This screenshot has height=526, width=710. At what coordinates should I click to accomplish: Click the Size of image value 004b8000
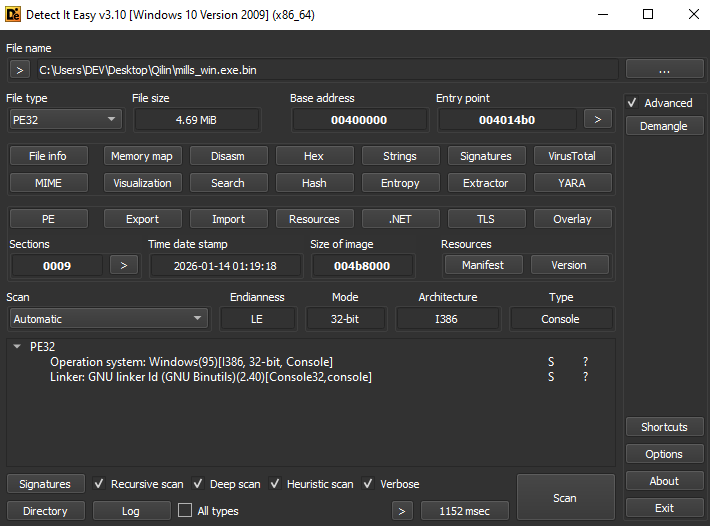(x=362, y=266)
